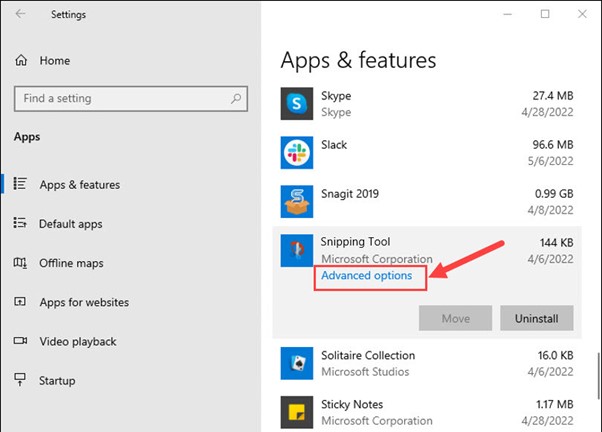Viewport: 602px width, 432px height.
Task: Select the Default apps sidebar icon
Action: tap(20, 223)
